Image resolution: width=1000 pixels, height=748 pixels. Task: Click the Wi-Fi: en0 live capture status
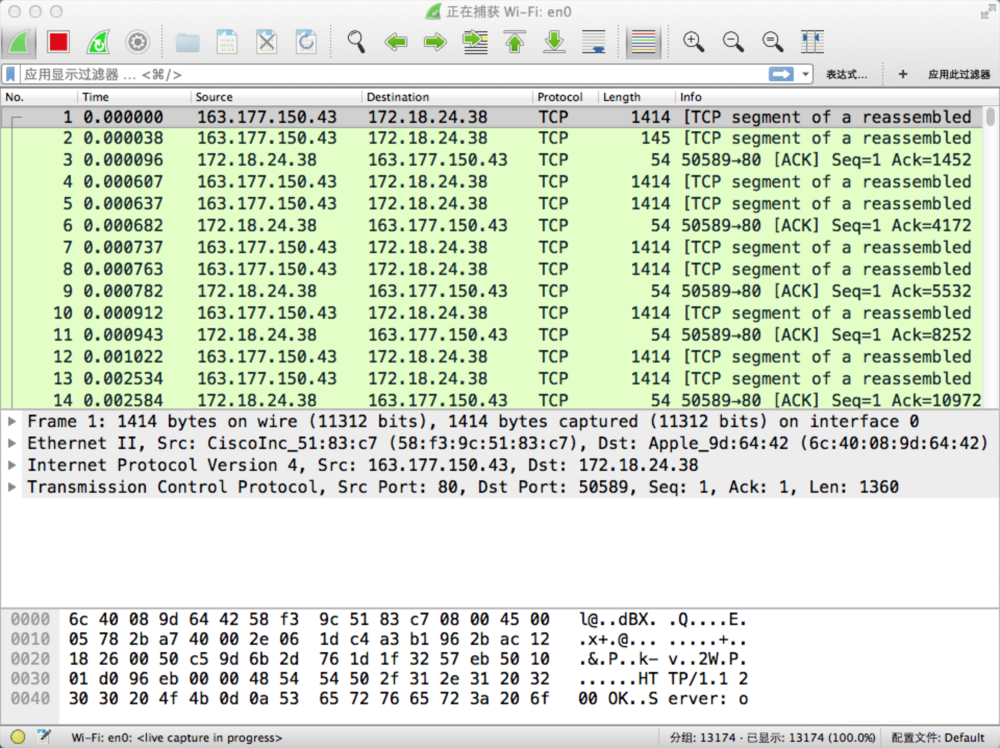[177, 738]
